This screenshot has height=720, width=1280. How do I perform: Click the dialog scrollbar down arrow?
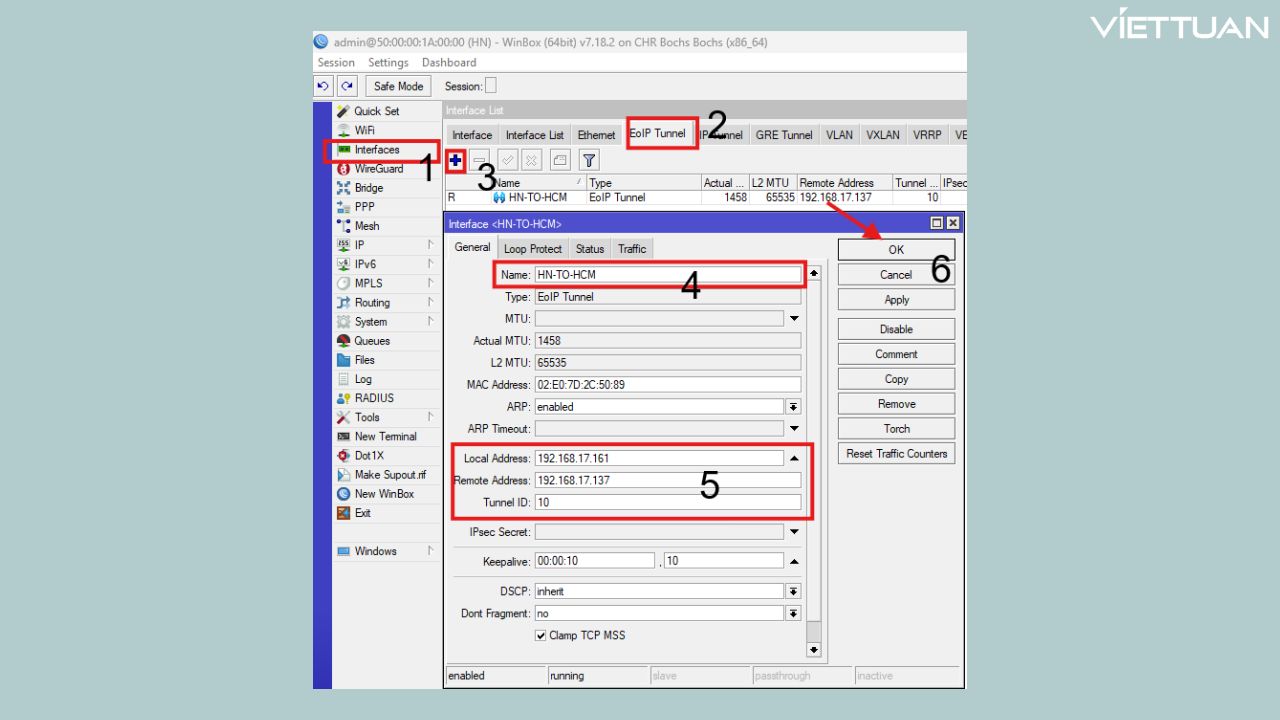click(x=814, y=650)
